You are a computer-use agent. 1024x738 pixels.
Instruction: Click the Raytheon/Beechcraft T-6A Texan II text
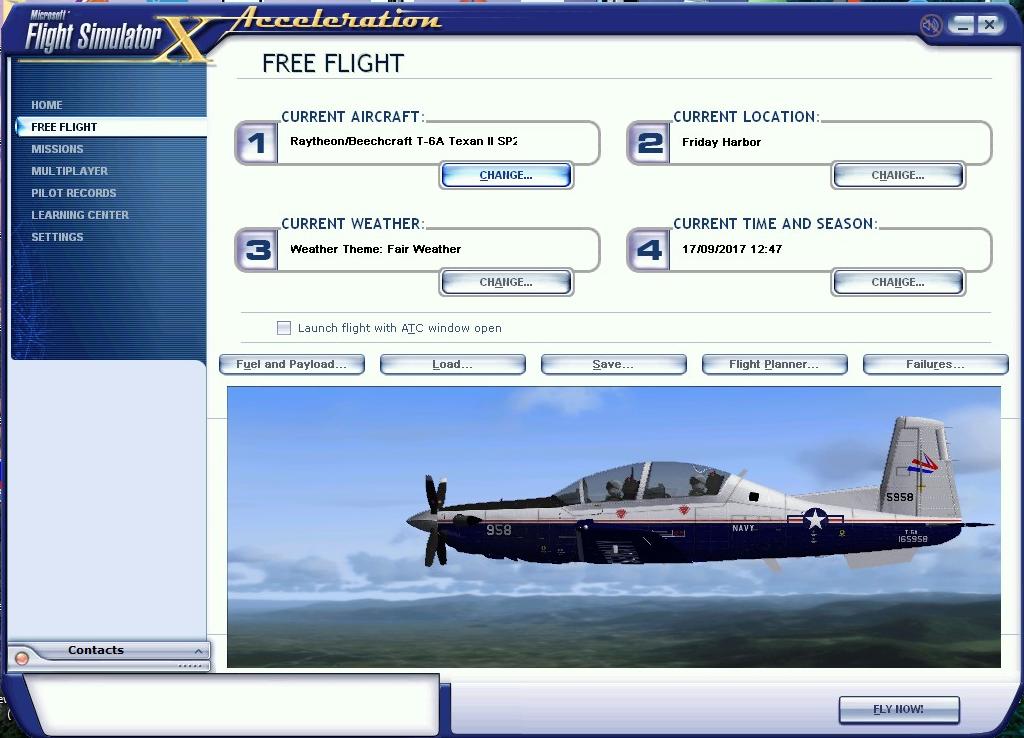point(404,141)
